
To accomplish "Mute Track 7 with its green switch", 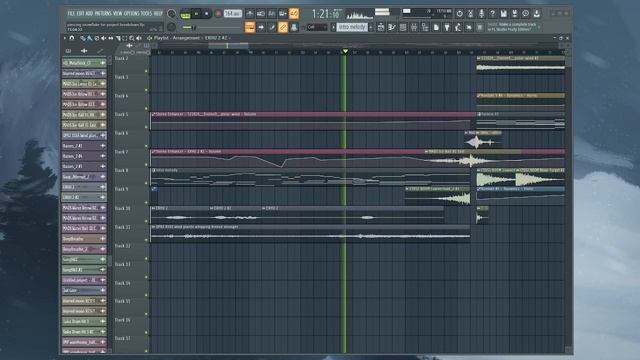I will 146,164.
